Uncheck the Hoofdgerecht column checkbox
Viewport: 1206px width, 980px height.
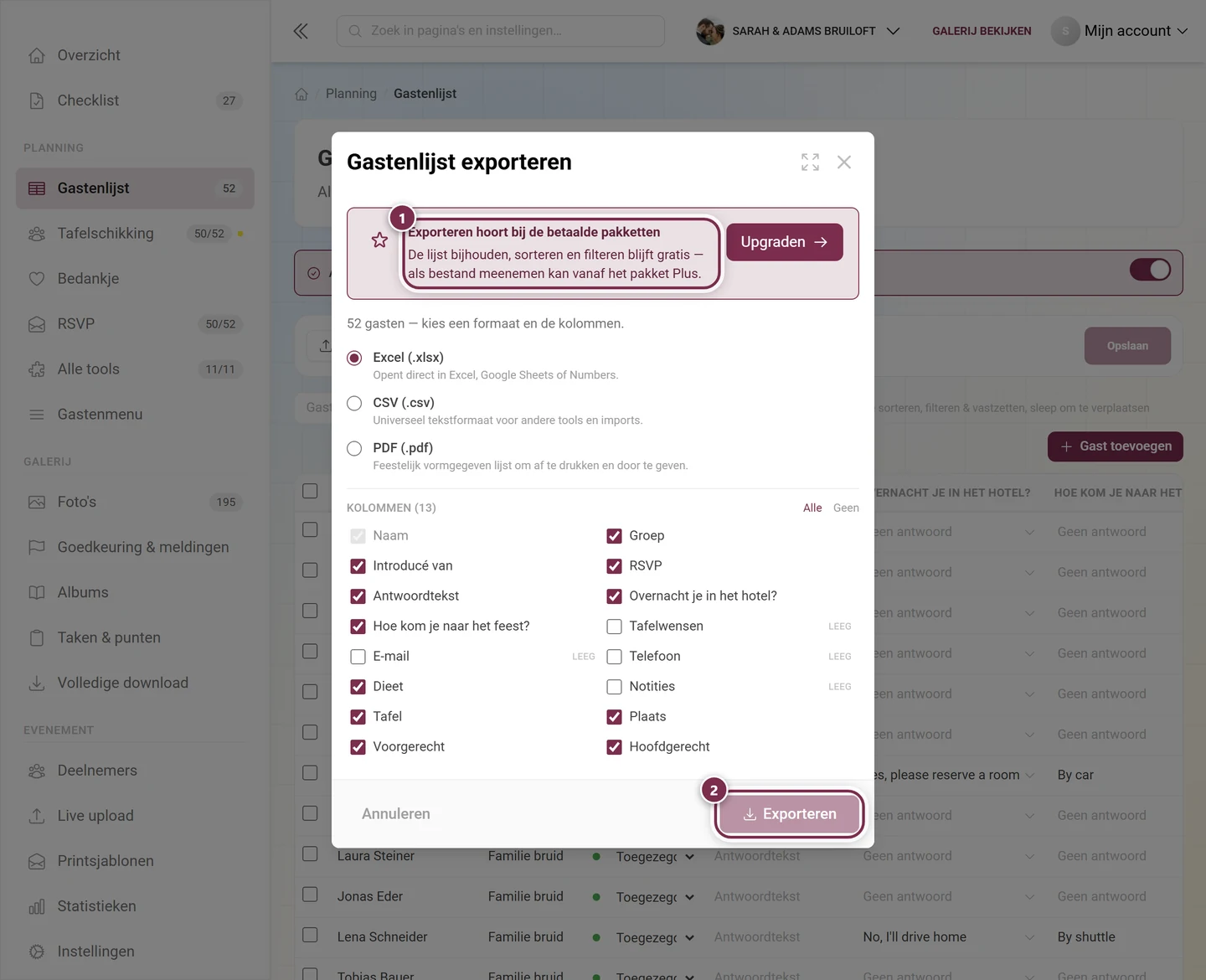tap(614, 747)
